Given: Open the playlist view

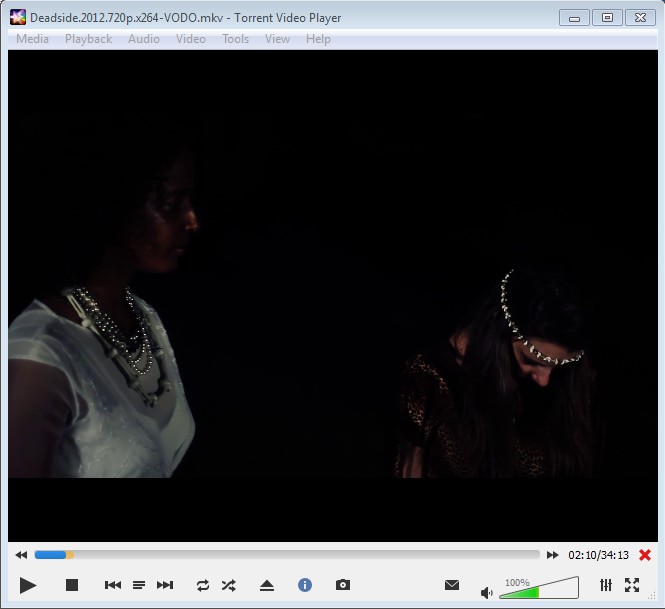Looking at the screenshot, I should (139, 585).
